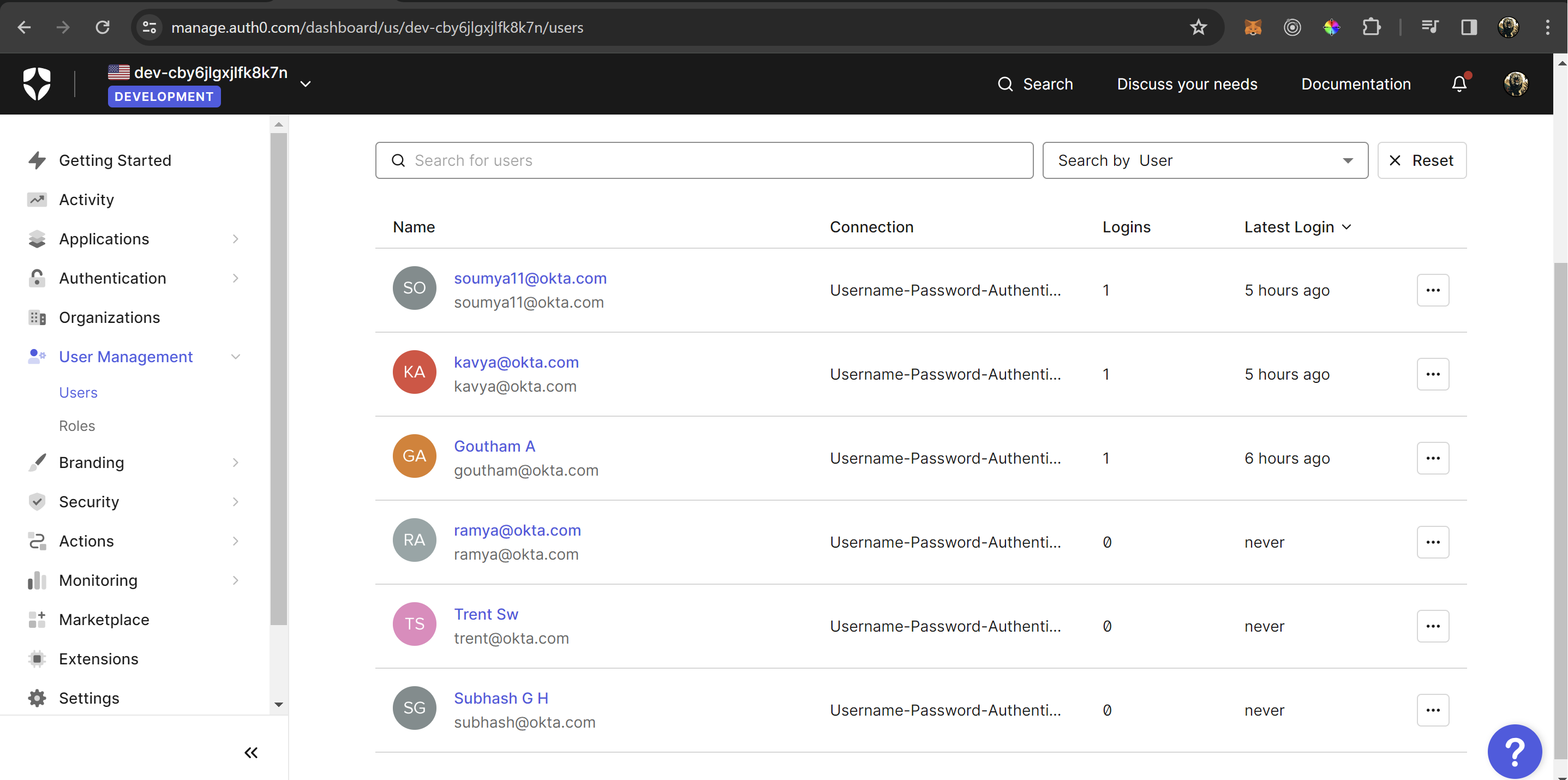Open the help question mark bubble
Viewport: 1568px width, 780px height.
(1515, 752)
